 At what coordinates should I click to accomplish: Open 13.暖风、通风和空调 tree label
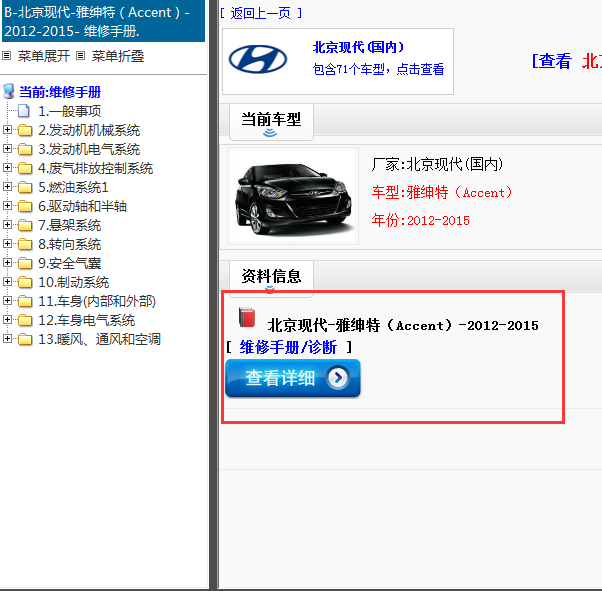pyautogui.click(x=99, y=339)
